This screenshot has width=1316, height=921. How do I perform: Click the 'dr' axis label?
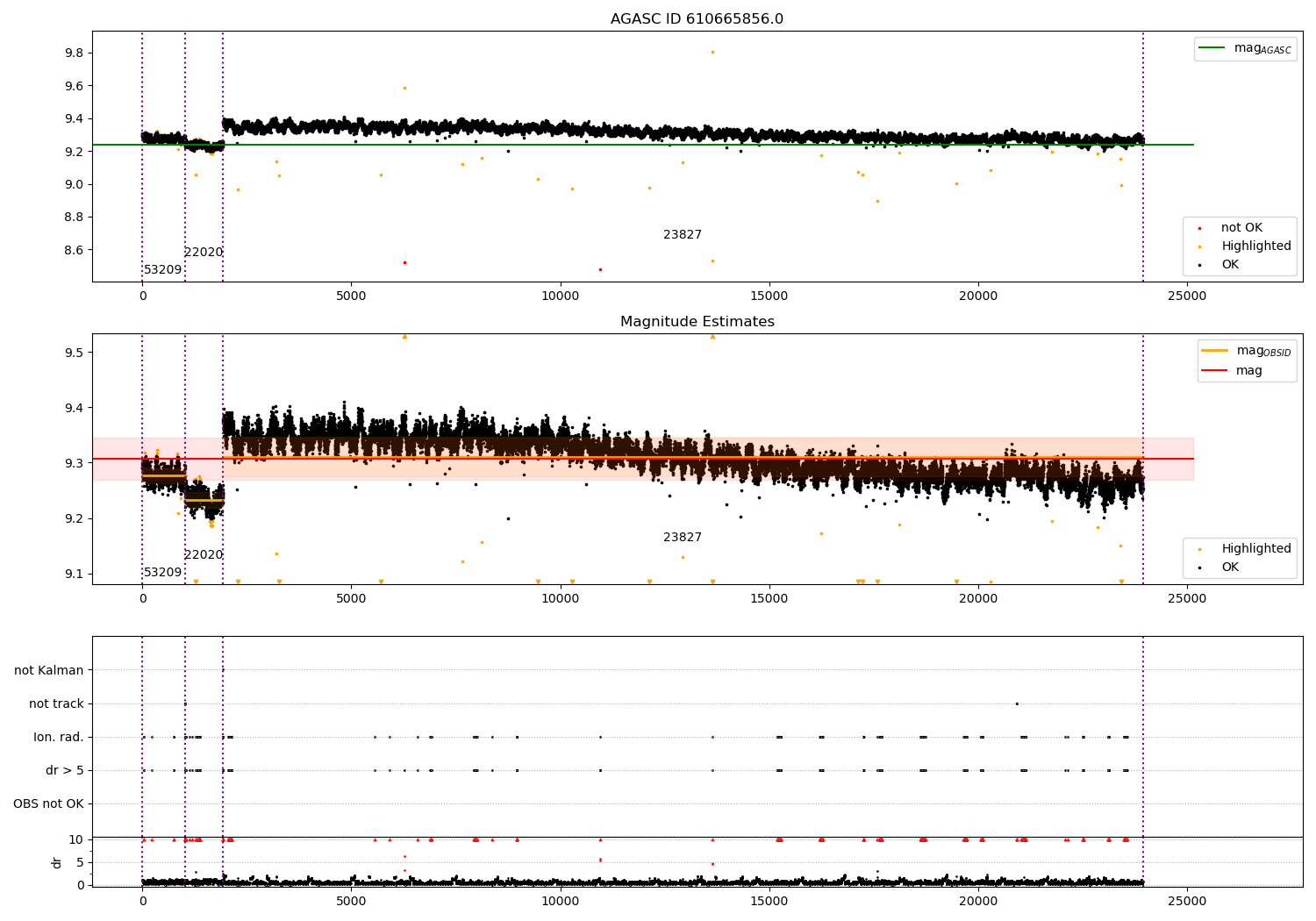point(57,862)
